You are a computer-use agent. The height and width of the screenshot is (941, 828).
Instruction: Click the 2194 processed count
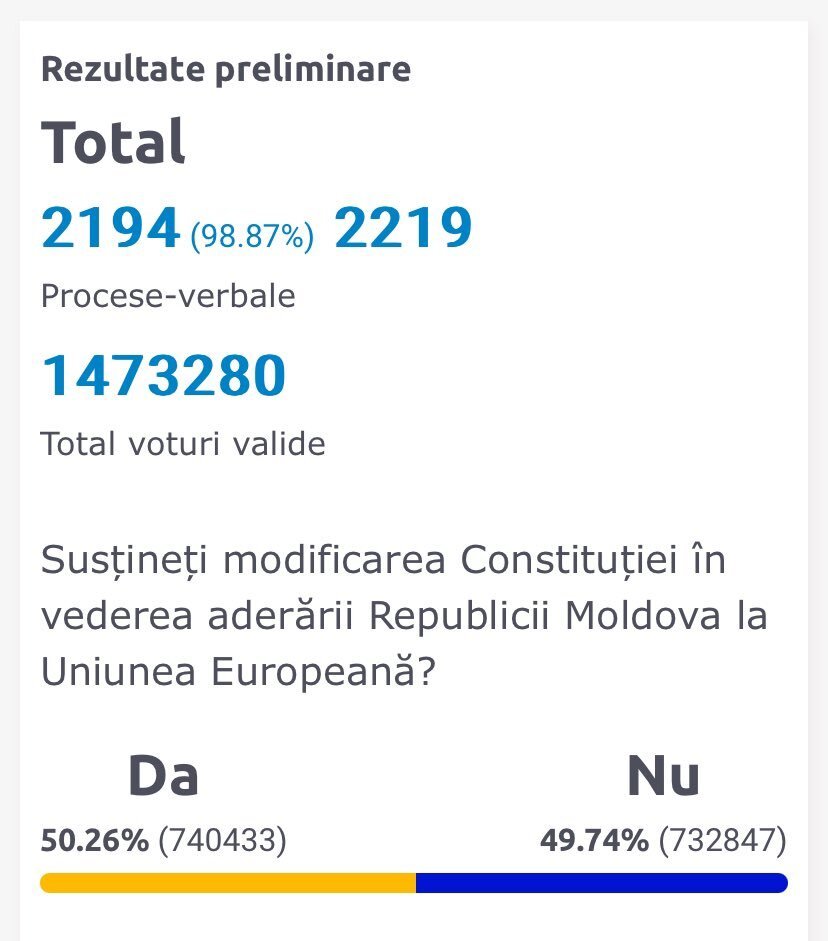point(110,227)
